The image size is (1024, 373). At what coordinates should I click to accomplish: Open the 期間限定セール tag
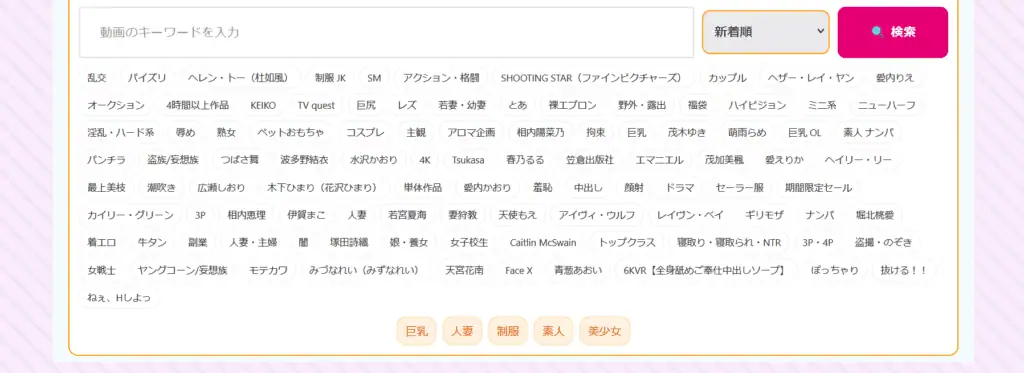(819, 187)
